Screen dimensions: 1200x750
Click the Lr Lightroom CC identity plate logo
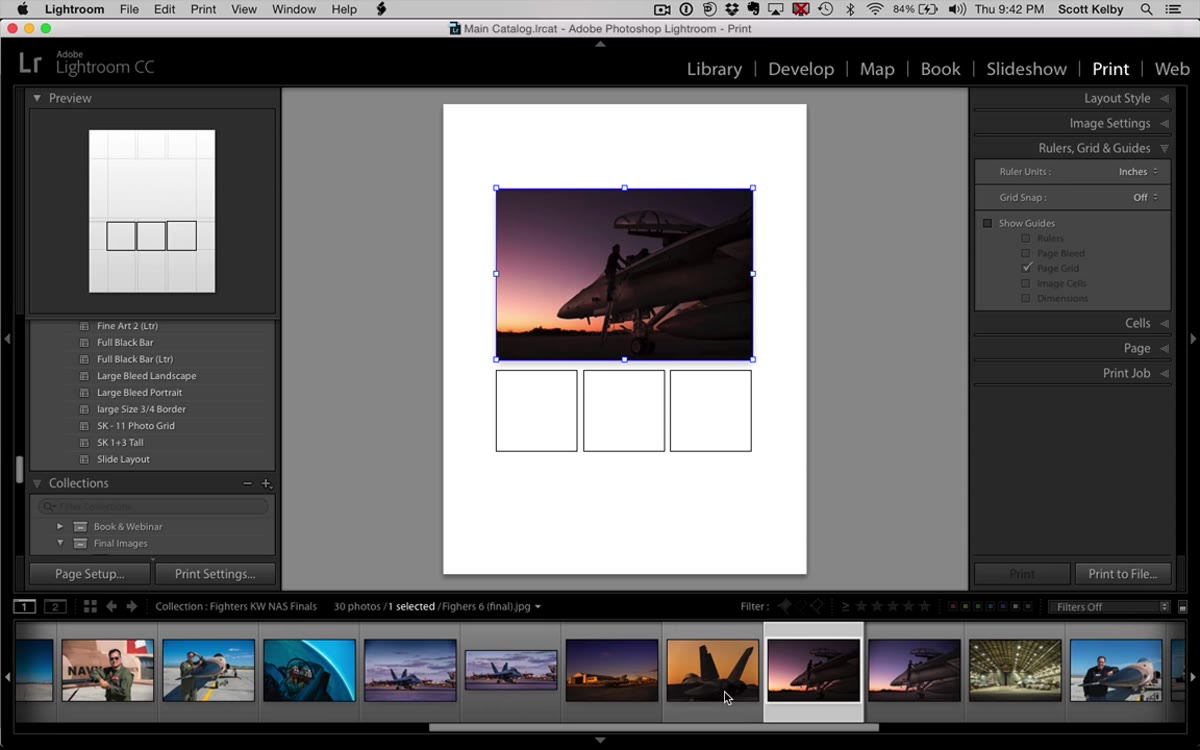coord(87,63)
